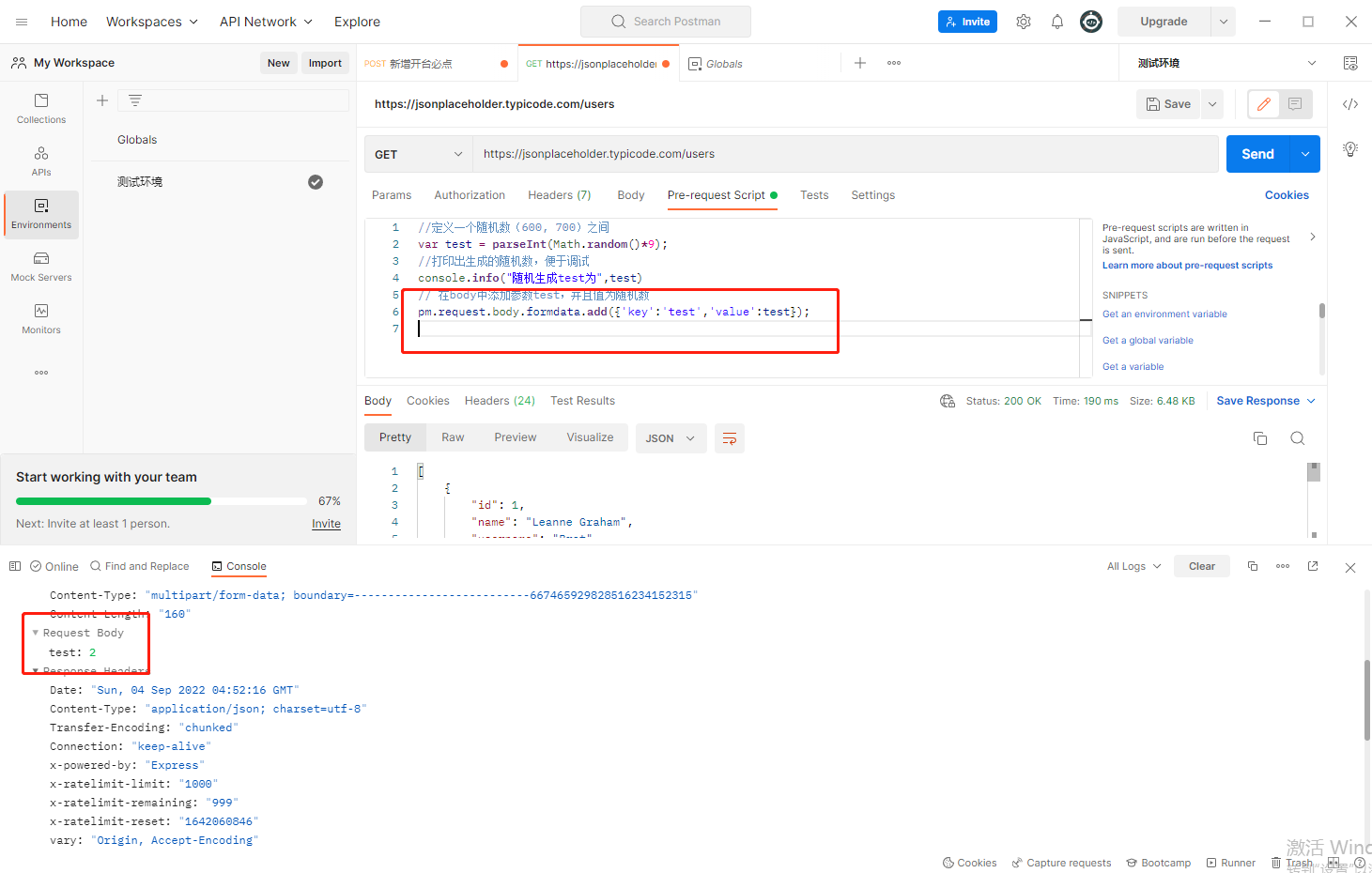This screenshot has height=873, width=1372.
Task: Click network globe icon in response bar
Action: [x=948, y=401]
